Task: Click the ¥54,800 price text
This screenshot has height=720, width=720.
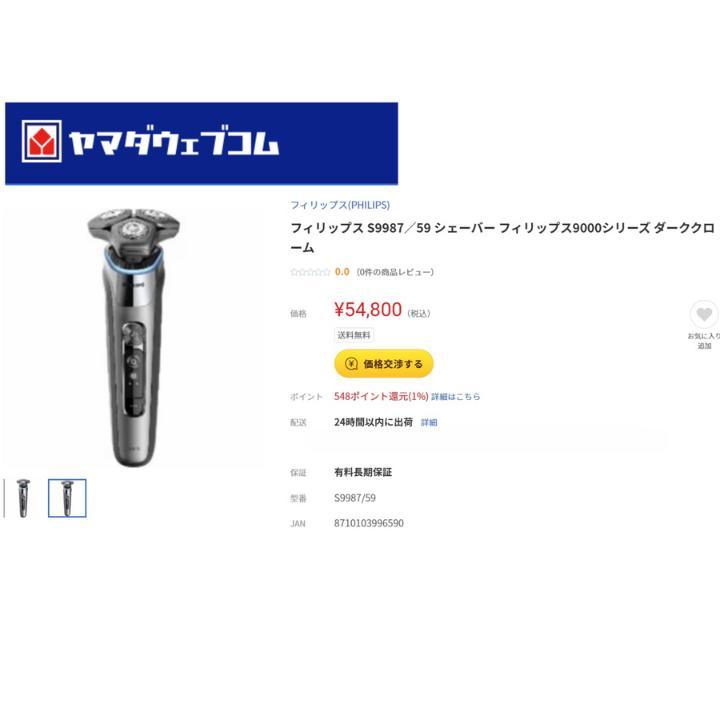Action: (368, 309)
